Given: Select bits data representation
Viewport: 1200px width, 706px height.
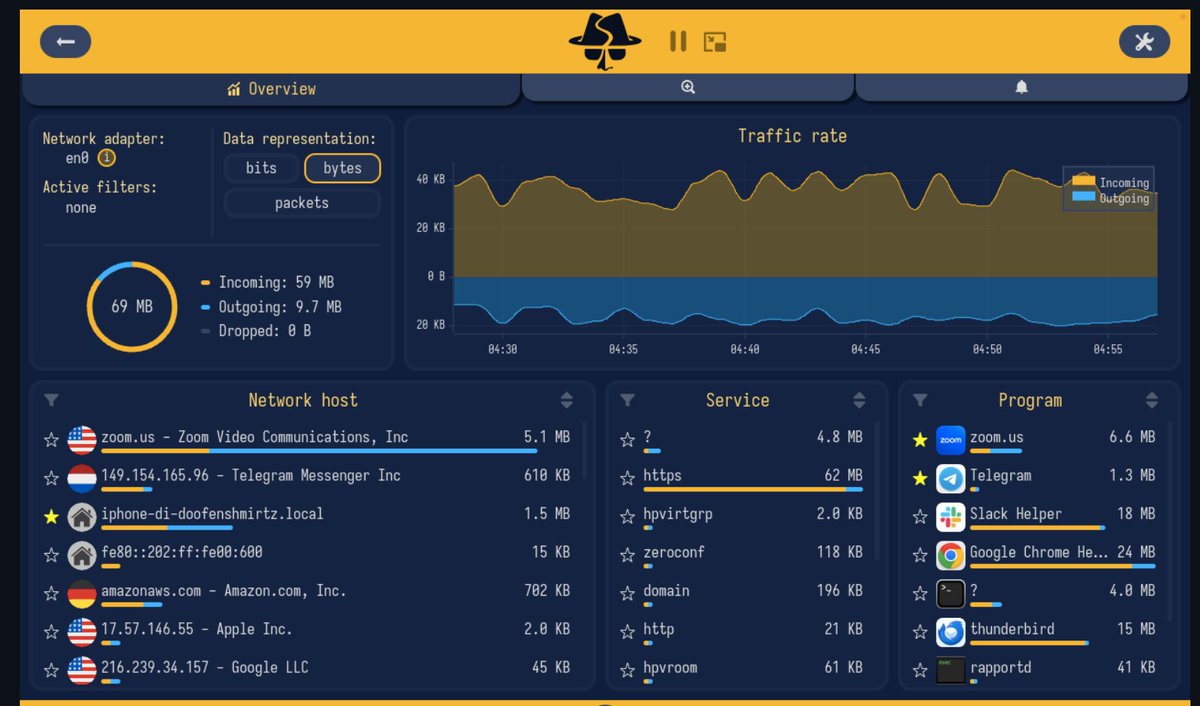Looking at the screenshot, I should pos(261,168).
